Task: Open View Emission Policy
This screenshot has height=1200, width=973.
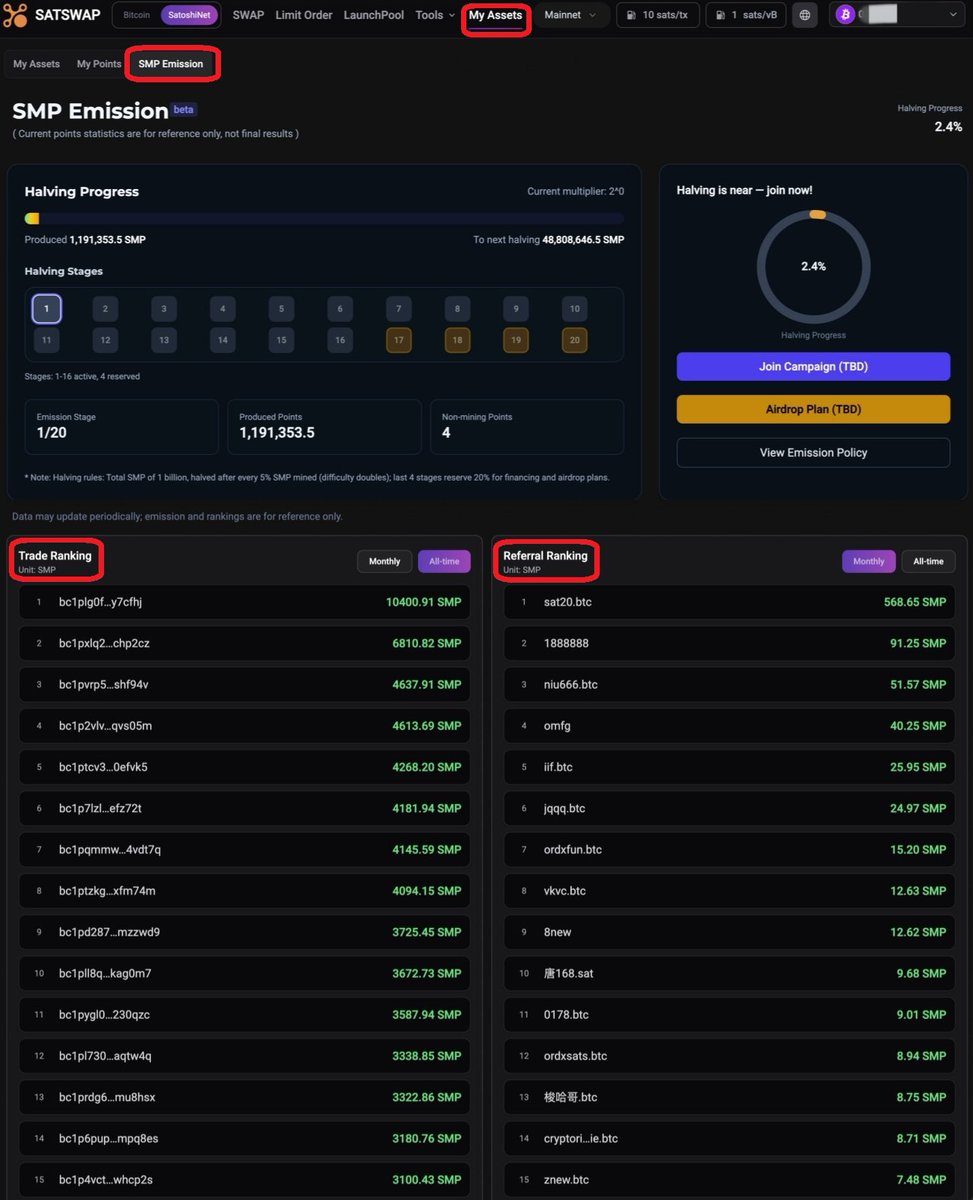Action: pos(813,452)
